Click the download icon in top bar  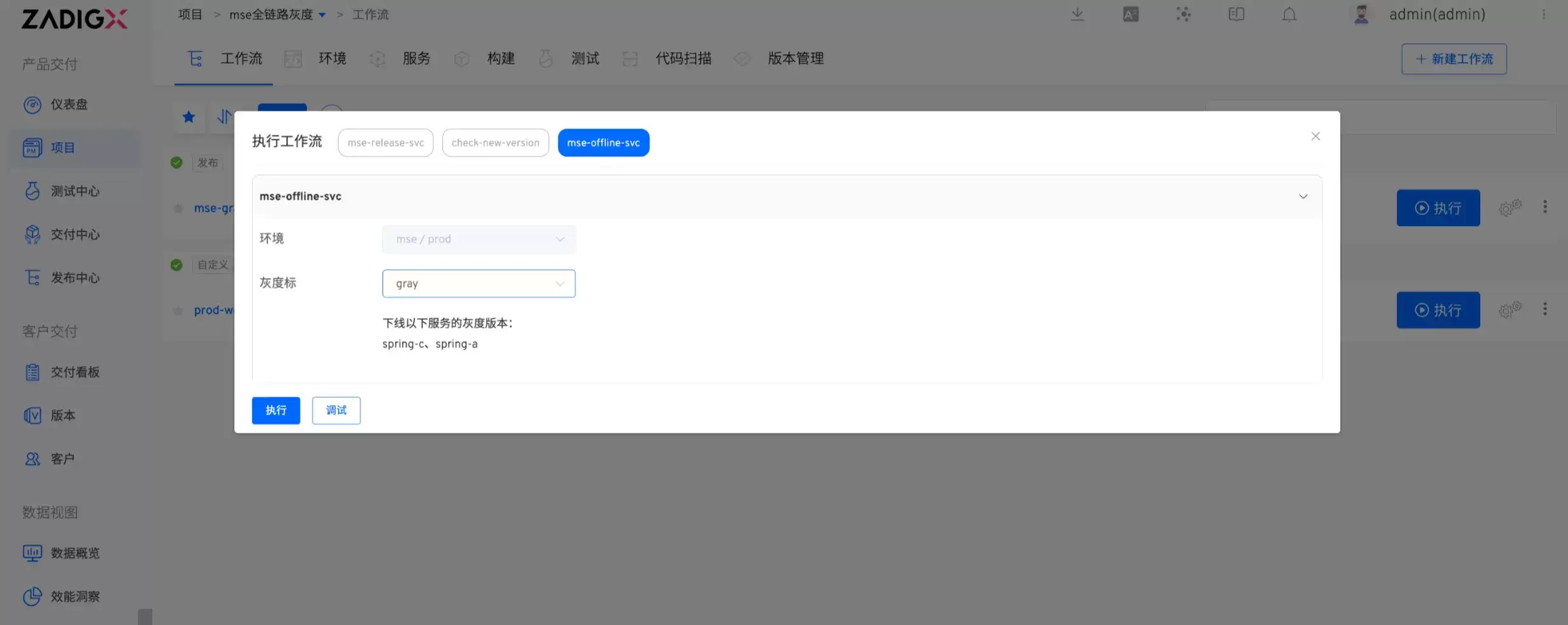click(x=1077, y=14)
